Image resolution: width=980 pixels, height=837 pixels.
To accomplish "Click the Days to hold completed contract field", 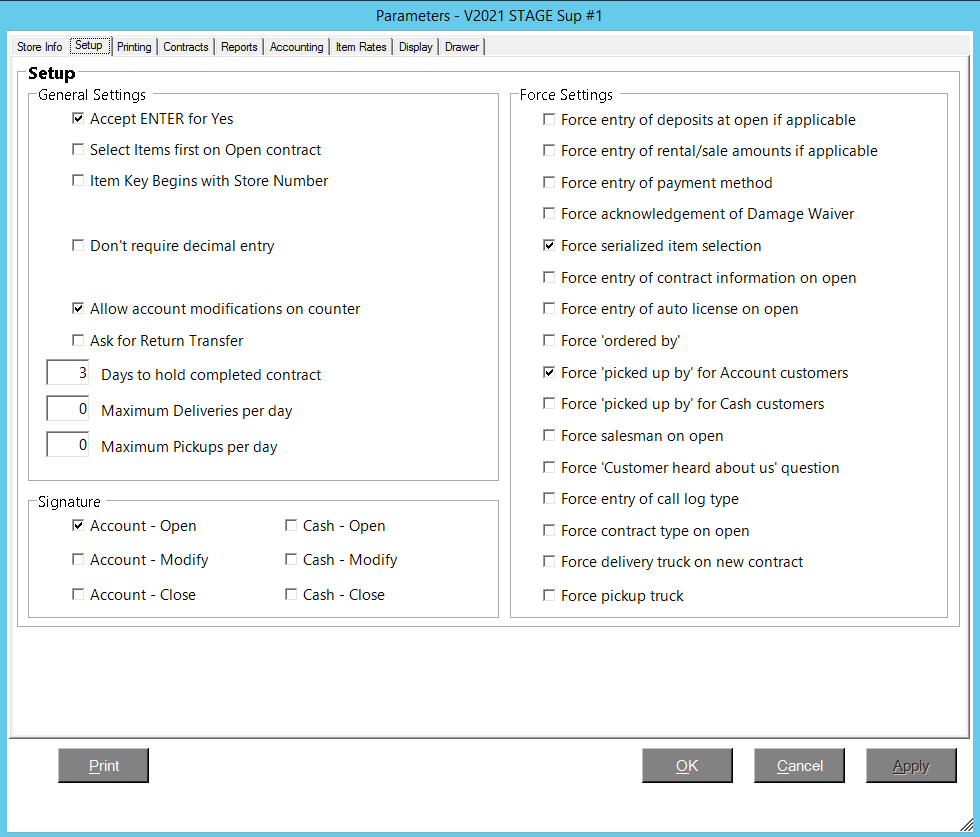I will tap(68, 374).
